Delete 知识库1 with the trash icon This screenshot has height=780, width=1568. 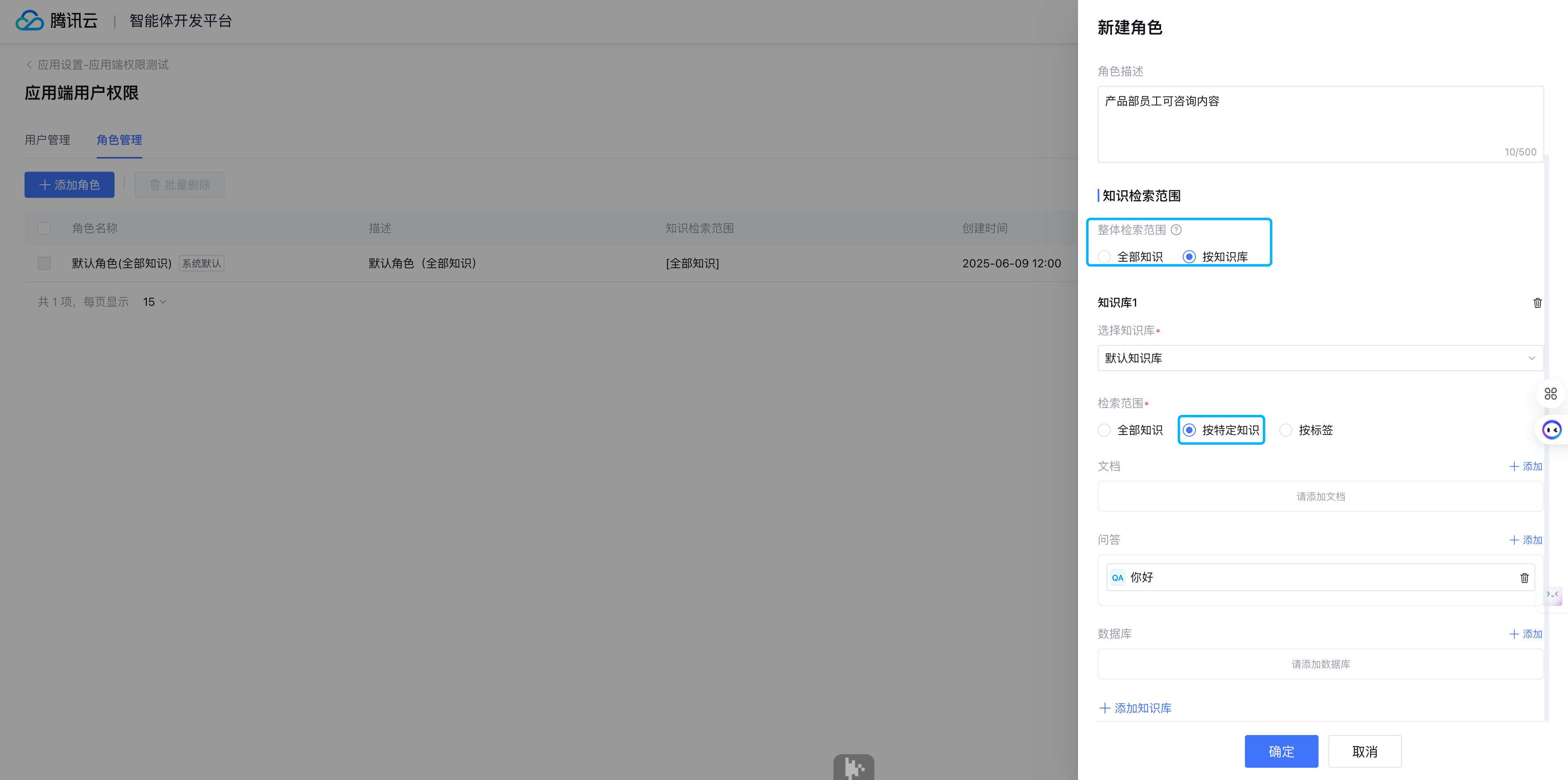coord(1537,303)
